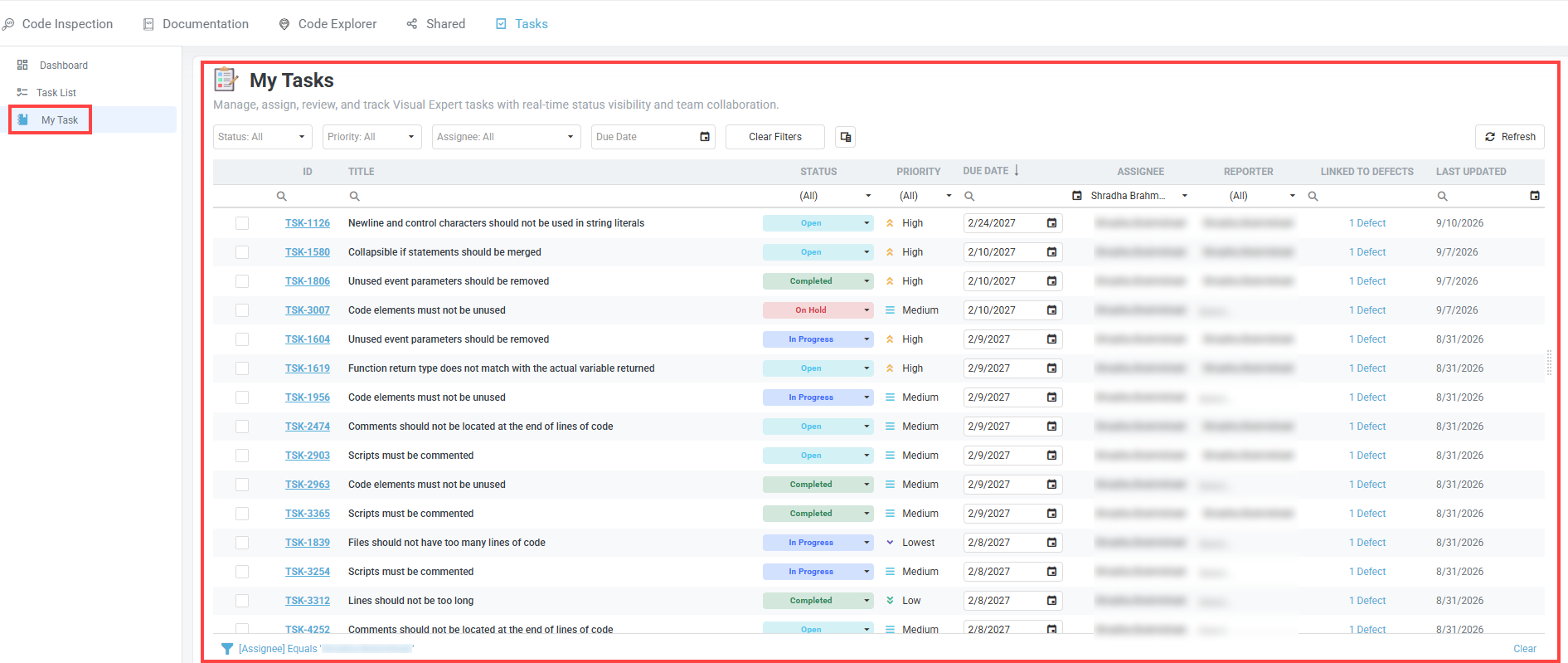
Task: Click the Task List sidebar icon
Action: tap(22, 92)
